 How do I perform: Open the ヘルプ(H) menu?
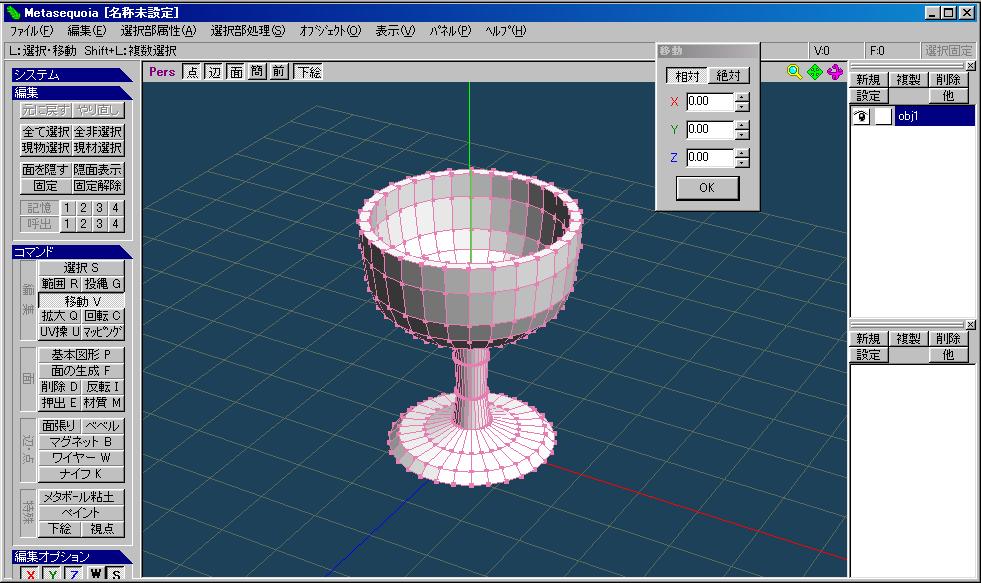click(505, 31)
